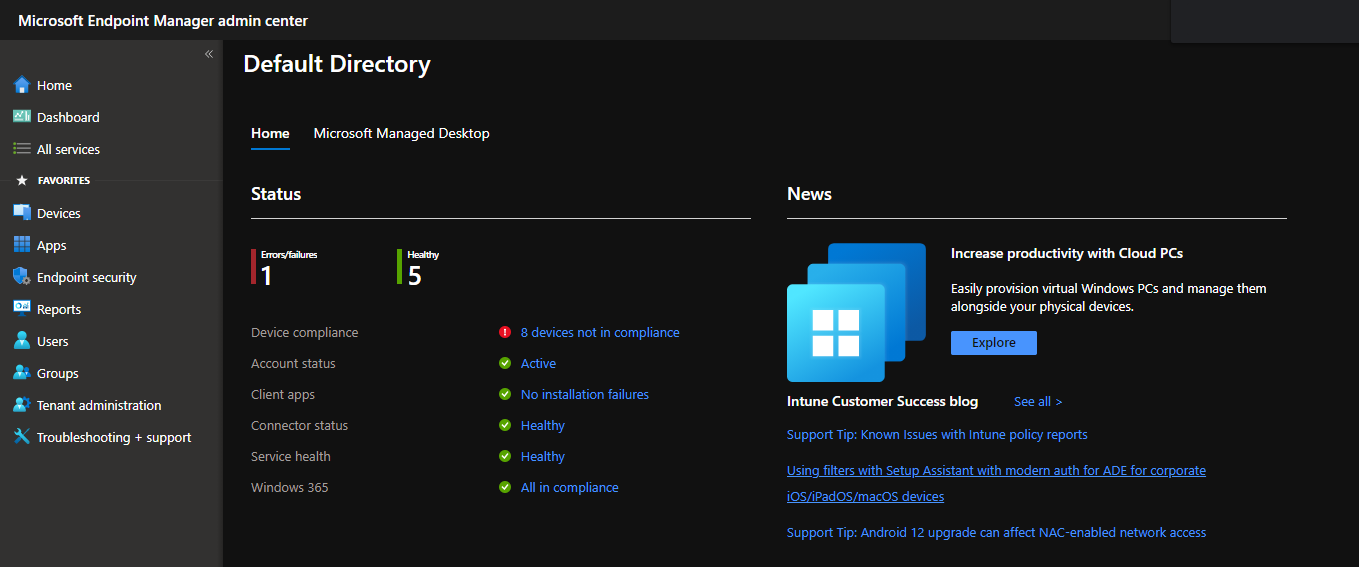Click the Groups people icon

[22, 373]
